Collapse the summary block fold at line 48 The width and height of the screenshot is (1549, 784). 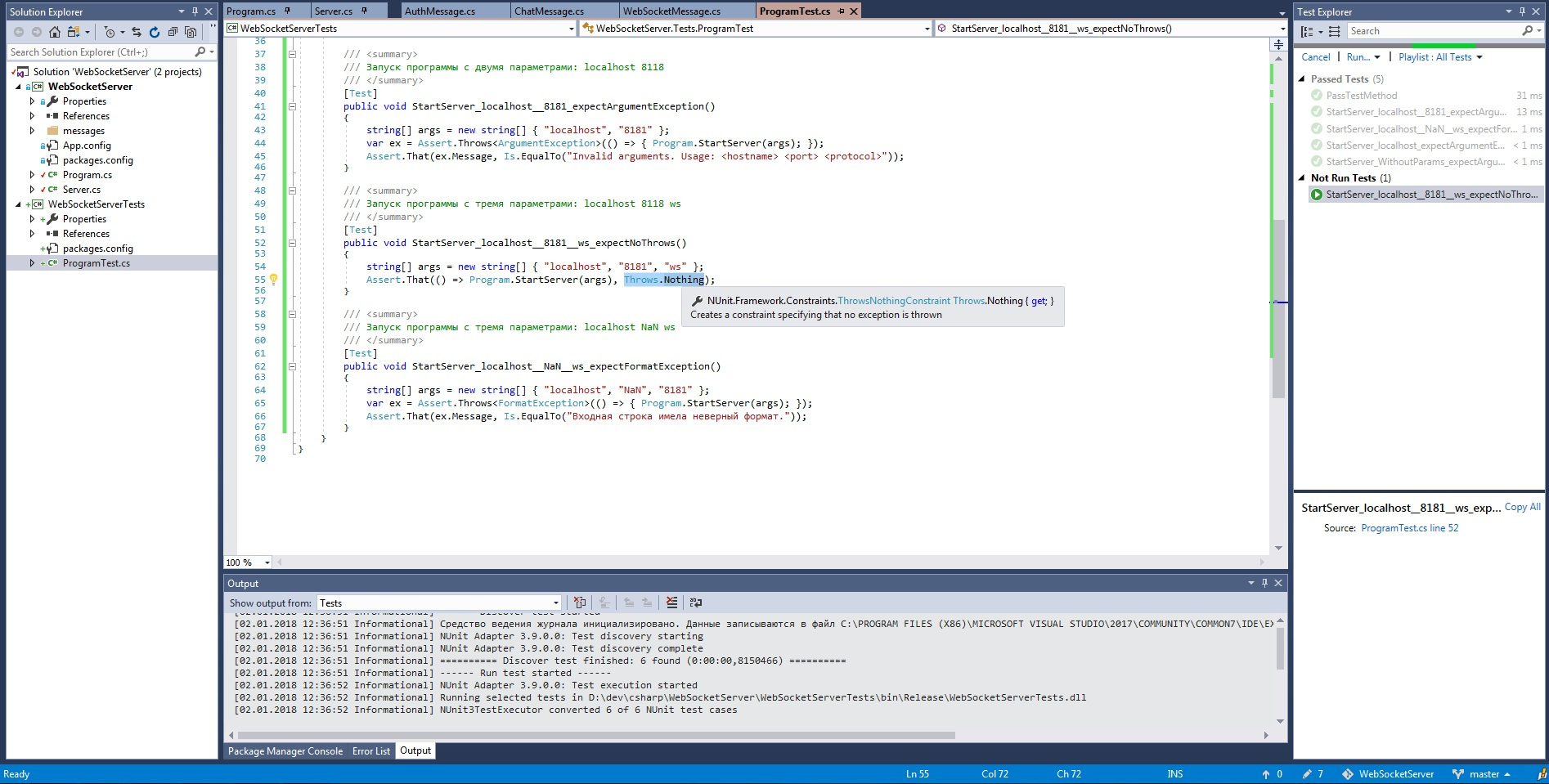292,190
